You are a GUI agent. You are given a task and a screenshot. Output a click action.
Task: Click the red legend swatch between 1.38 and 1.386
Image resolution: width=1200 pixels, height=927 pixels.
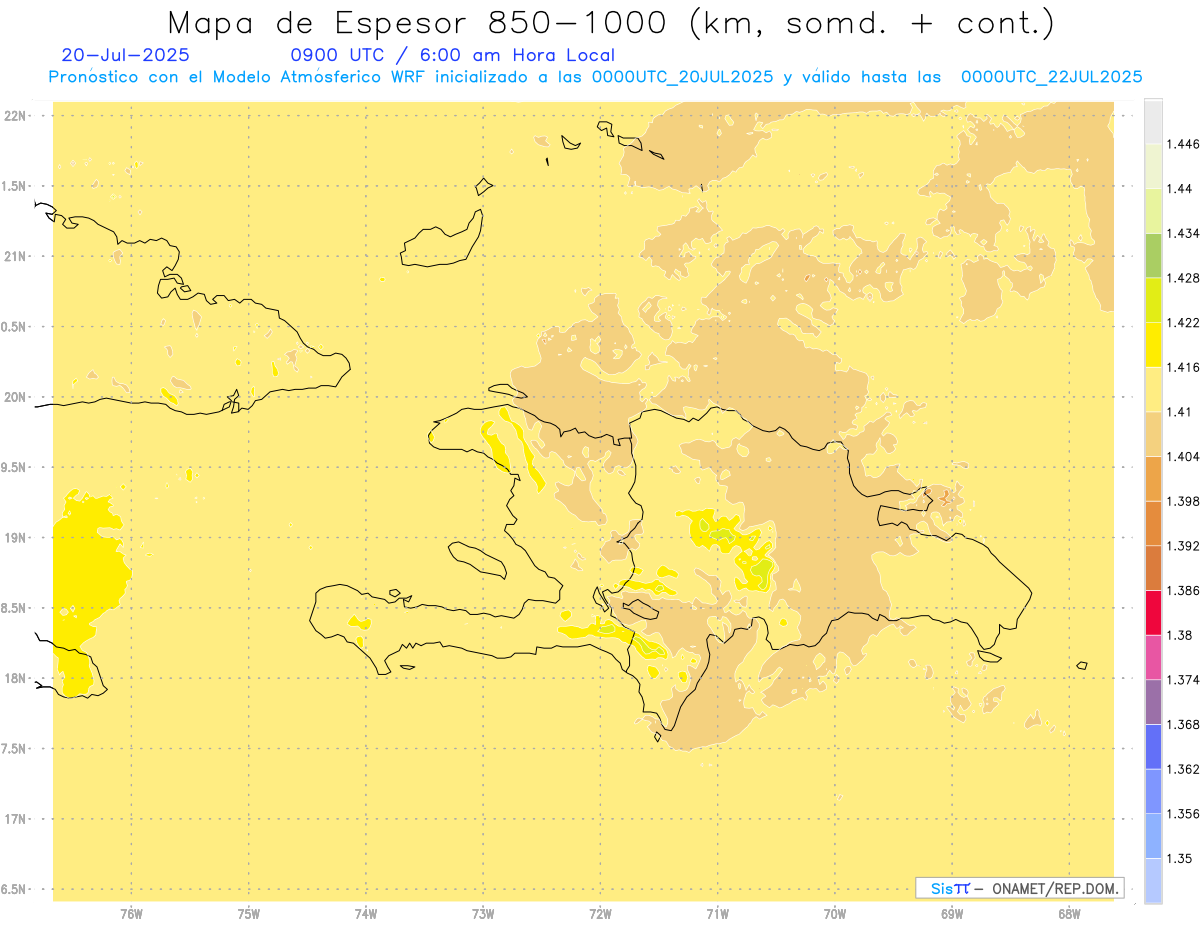(x=1153, y=612)
